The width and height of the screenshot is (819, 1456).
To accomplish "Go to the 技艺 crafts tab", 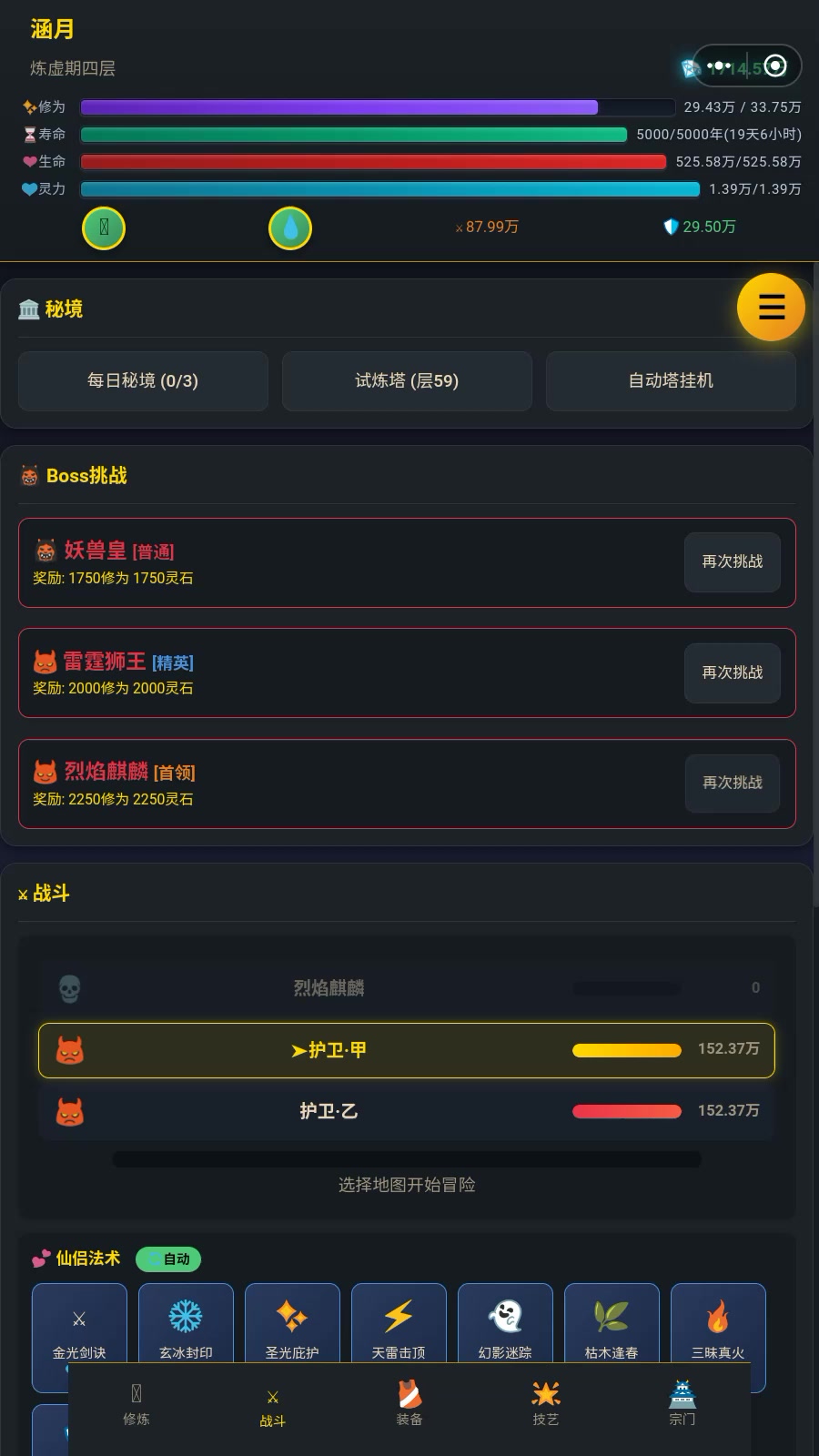I will 546,1403.
